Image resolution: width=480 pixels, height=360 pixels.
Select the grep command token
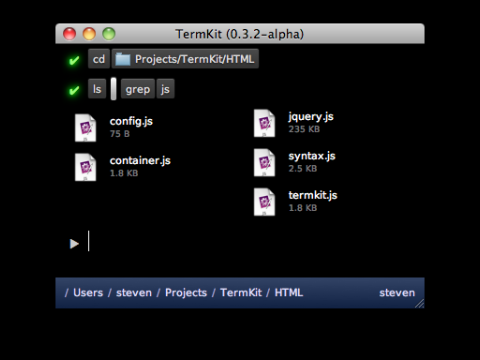pos(138,89)
